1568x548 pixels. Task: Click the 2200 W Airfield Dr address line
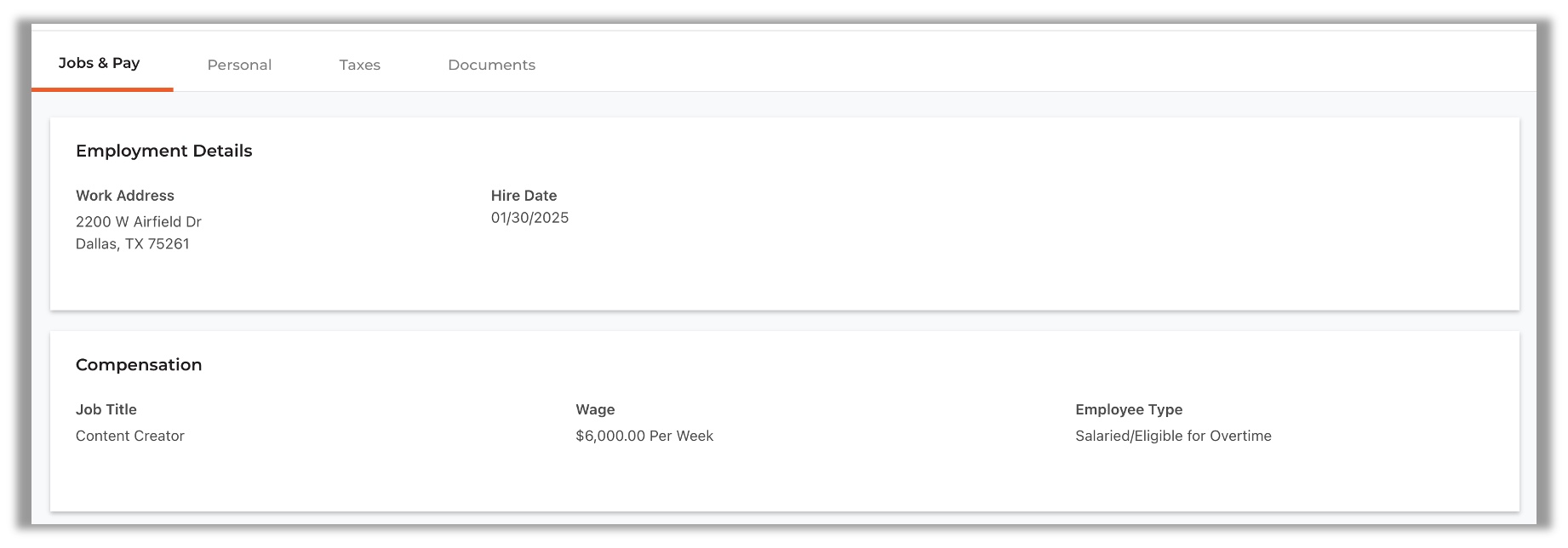138,222
